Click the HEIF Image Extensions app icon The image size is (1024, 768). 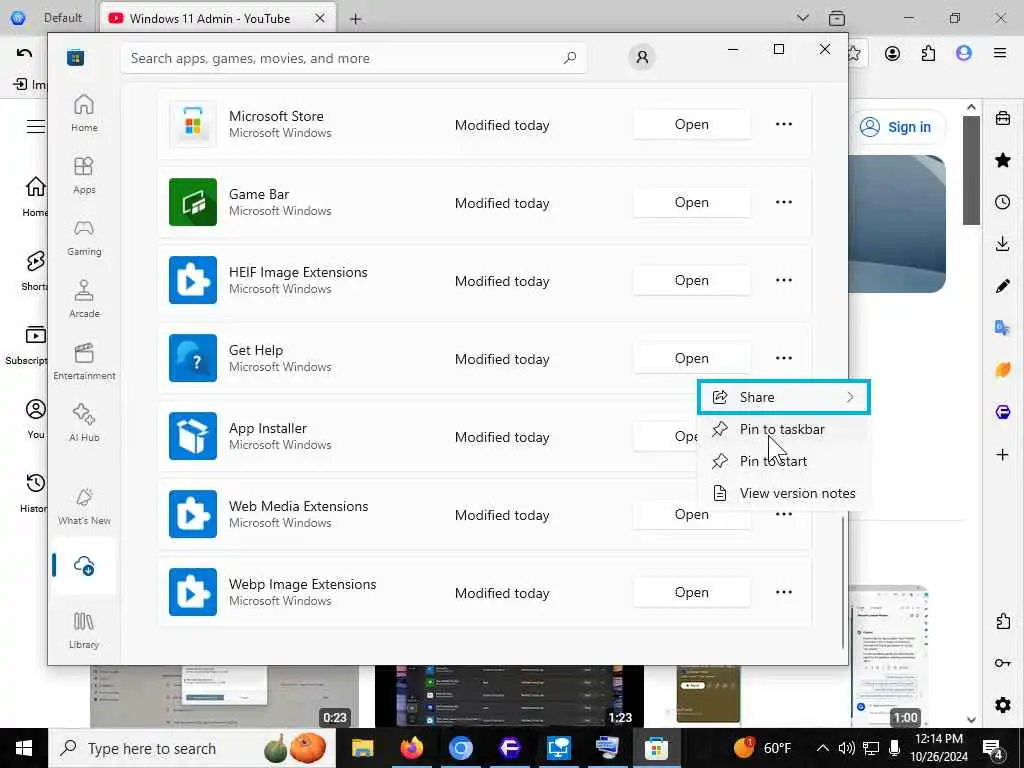(193, 280)
